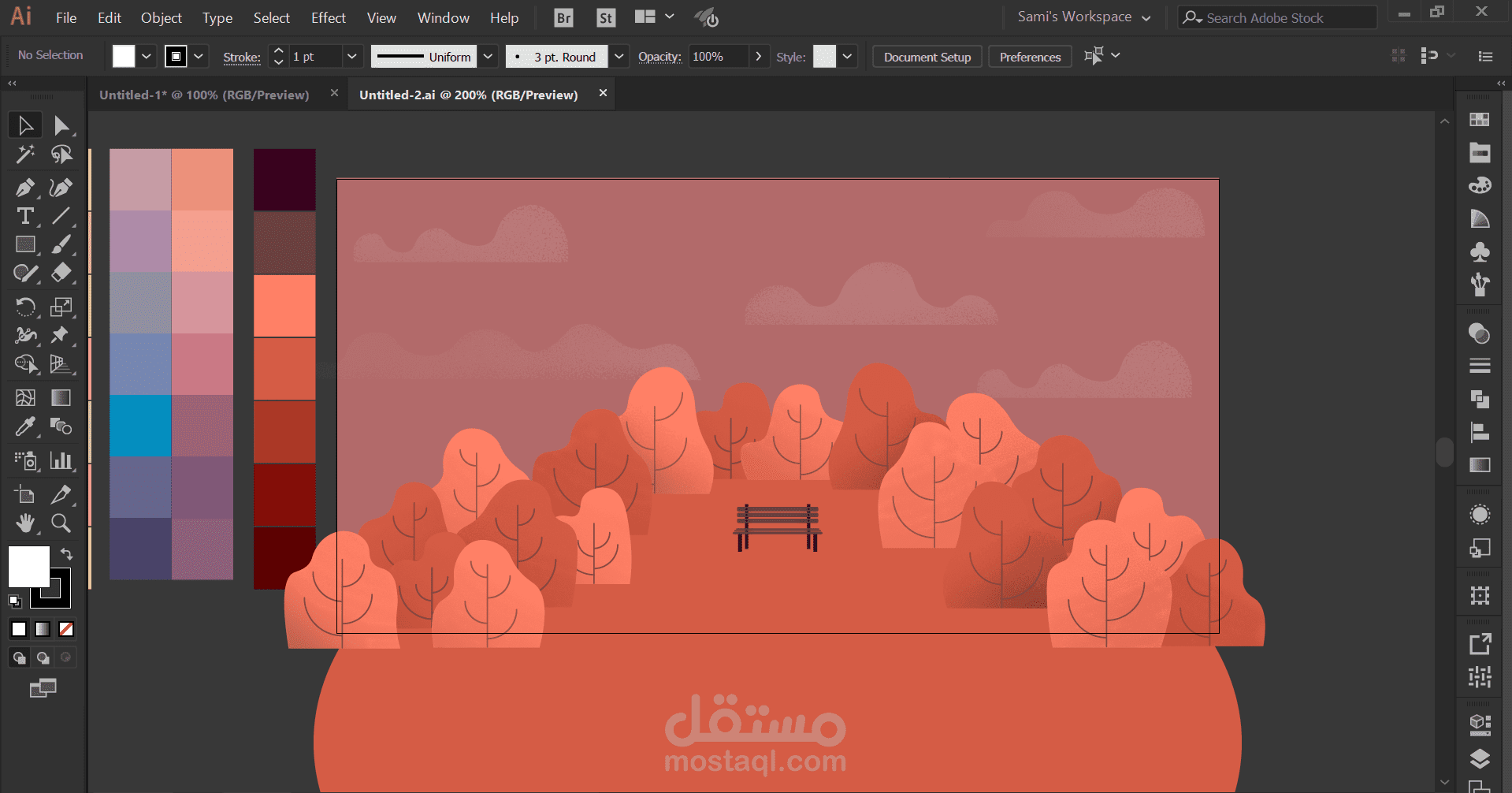Swap Fill and Stroke colors
This screenshot has width=1512, height=793.
click(x=67, y=554)
